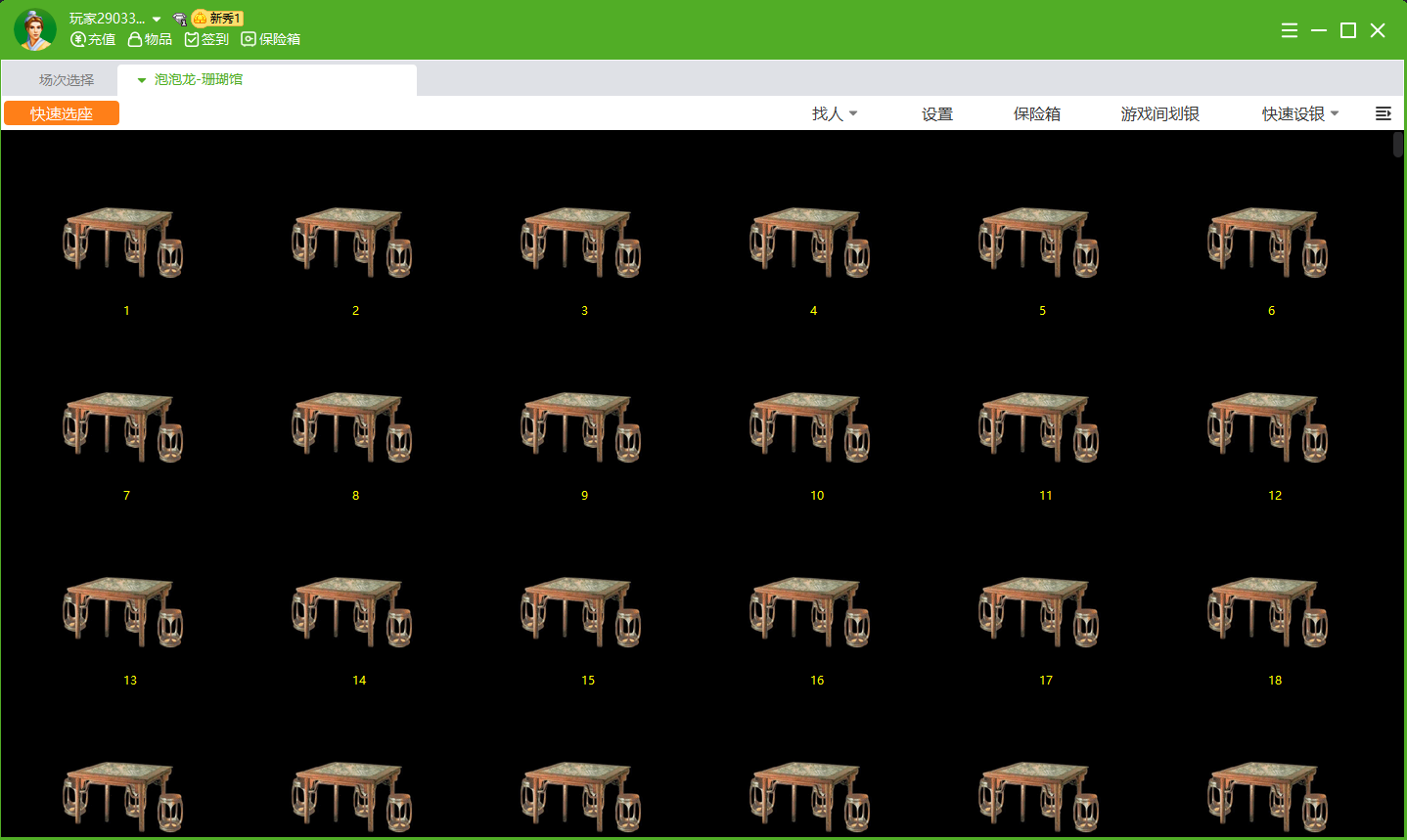Switch to the 场次选择 tab

pyautogui.click(x=67, y=80)
